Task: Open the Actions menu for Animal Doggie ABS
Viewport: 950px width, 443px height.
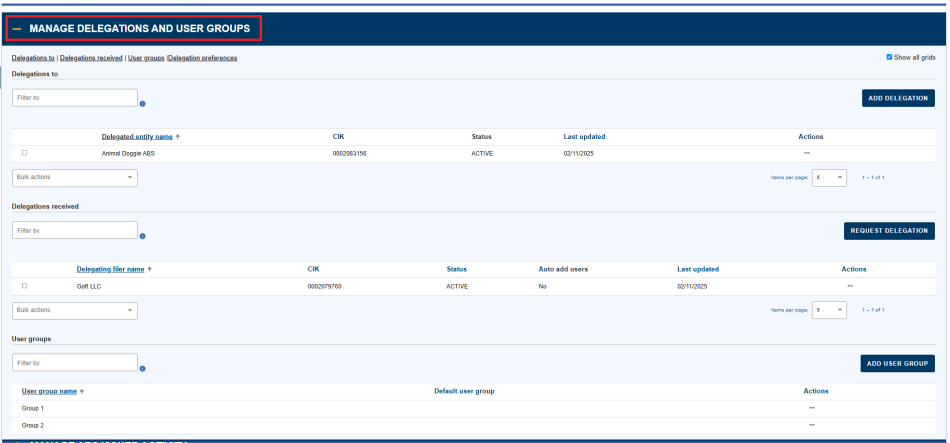Action: point(807,153)
